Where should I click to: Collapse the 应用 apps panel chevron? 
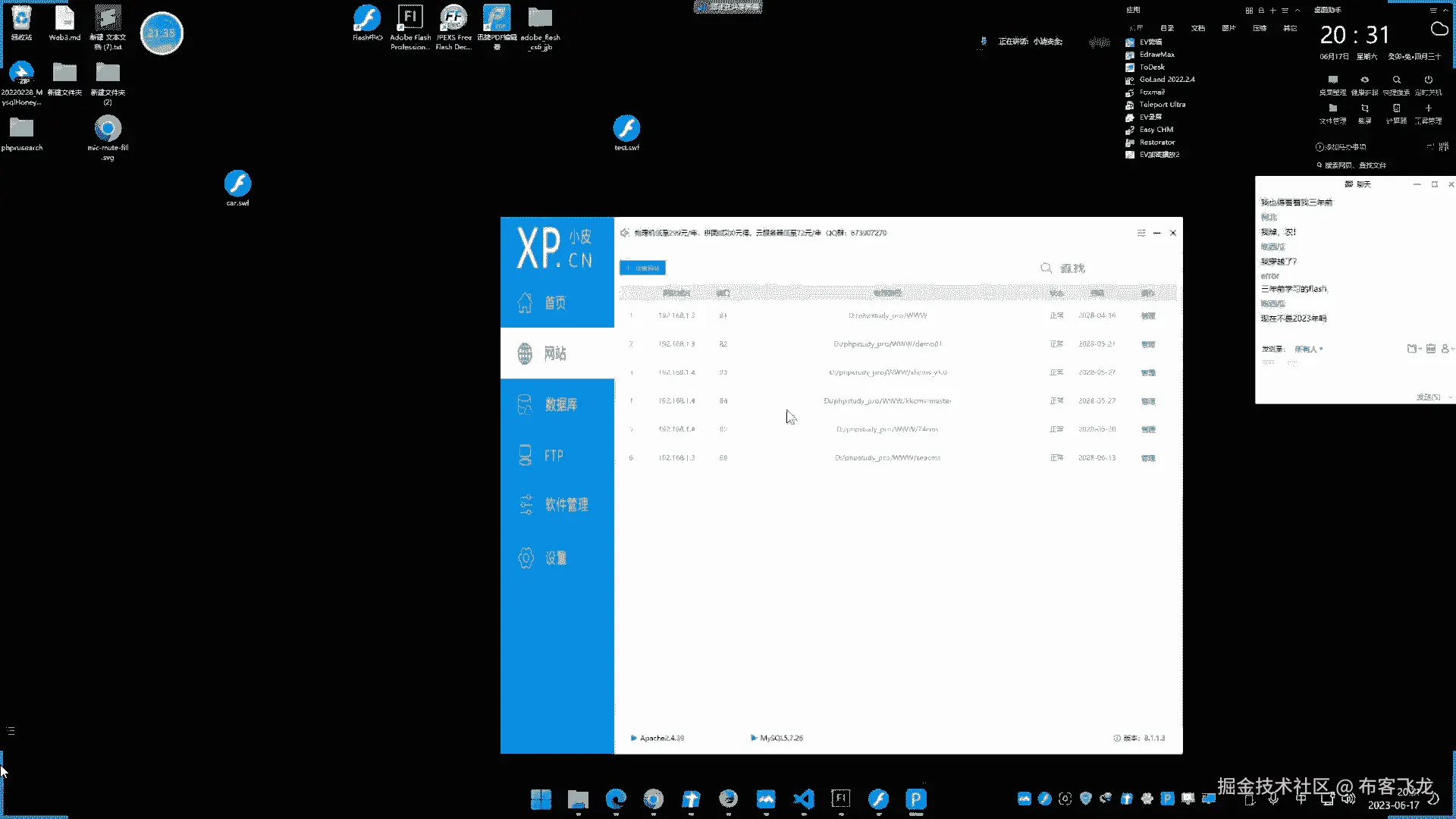click(x=1298, y=11)
